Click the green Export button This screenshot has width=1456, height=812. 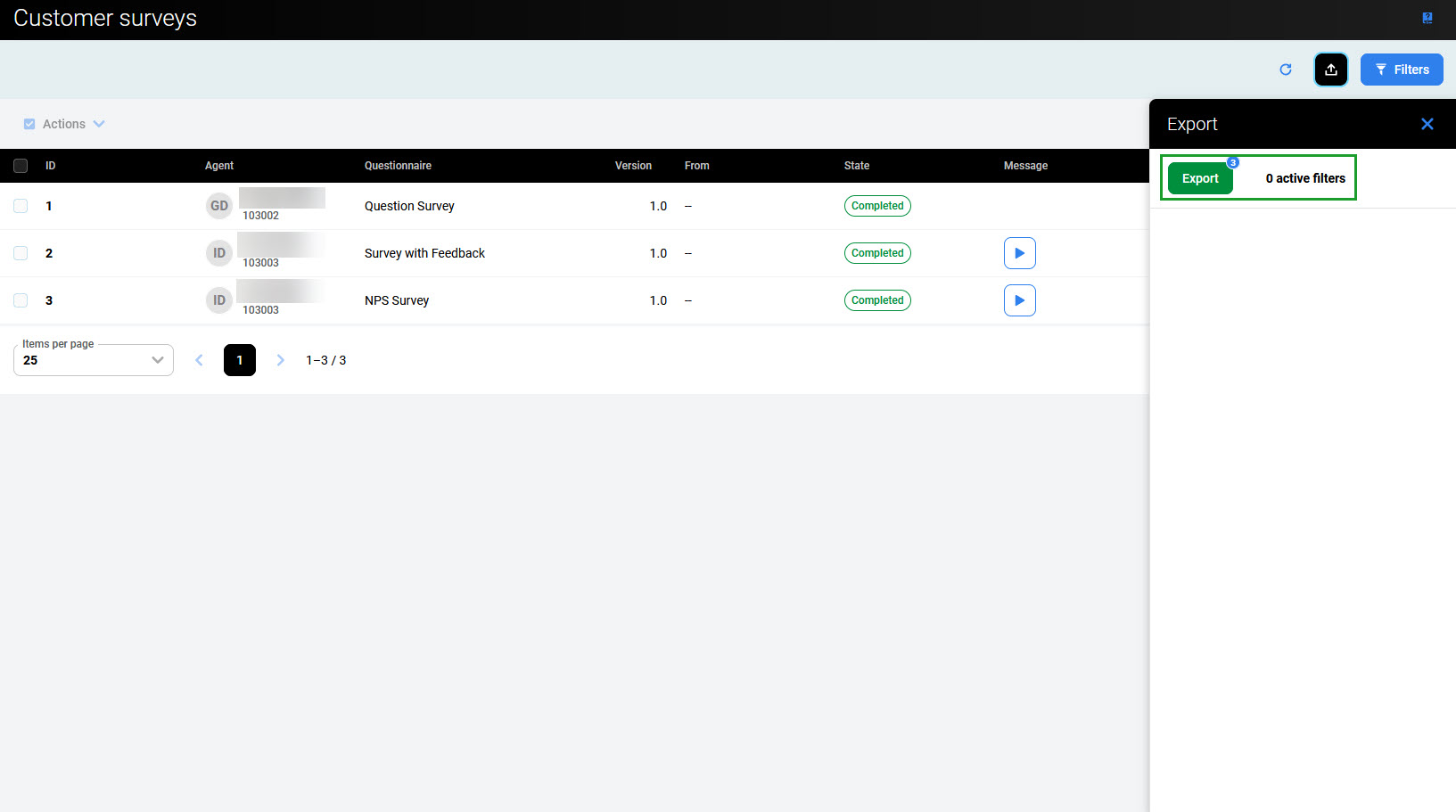[x=1199, y=178]
